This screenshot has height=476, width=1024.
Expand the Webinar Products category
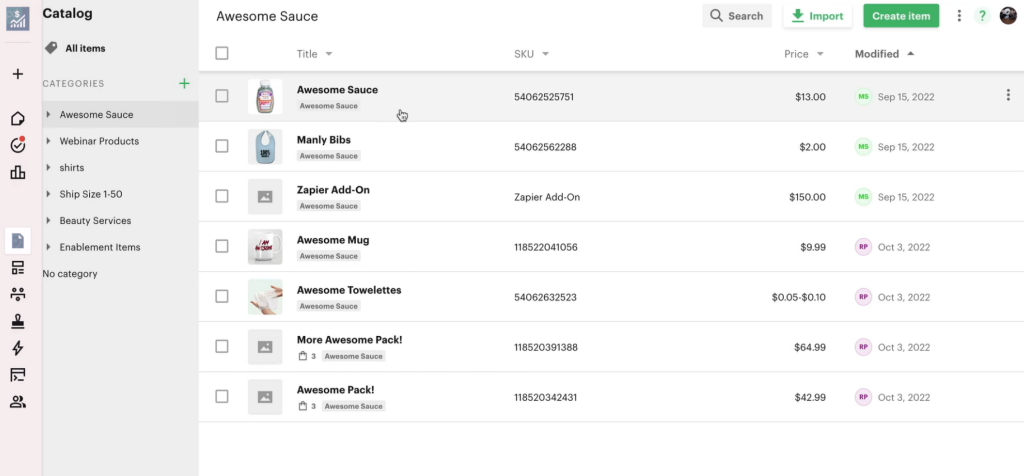[49, 141]
